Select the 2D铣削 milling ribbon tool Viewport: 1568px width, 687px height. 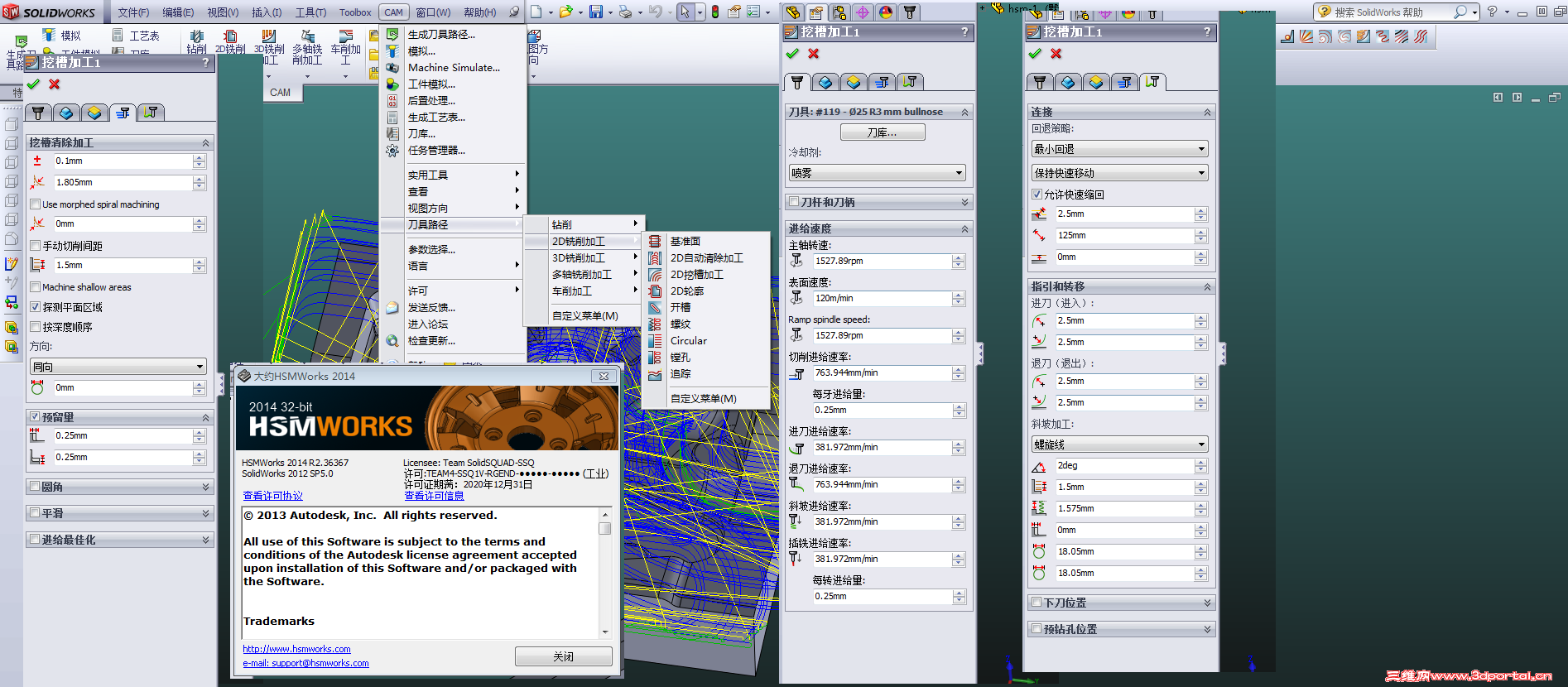(x=230, y=42)
